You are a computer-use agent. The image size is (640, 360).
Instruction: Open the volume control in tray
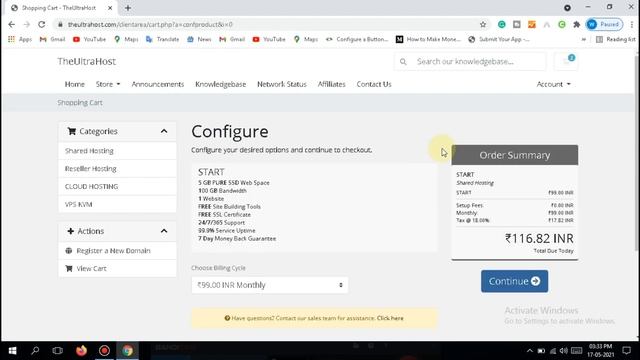pyautogui.click(x=564, y=351)
